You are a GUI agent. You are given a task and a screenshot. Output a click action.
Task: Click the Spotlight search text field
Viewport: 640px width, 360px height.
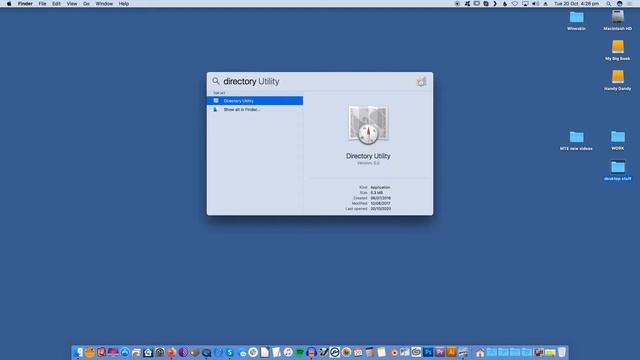318,81
